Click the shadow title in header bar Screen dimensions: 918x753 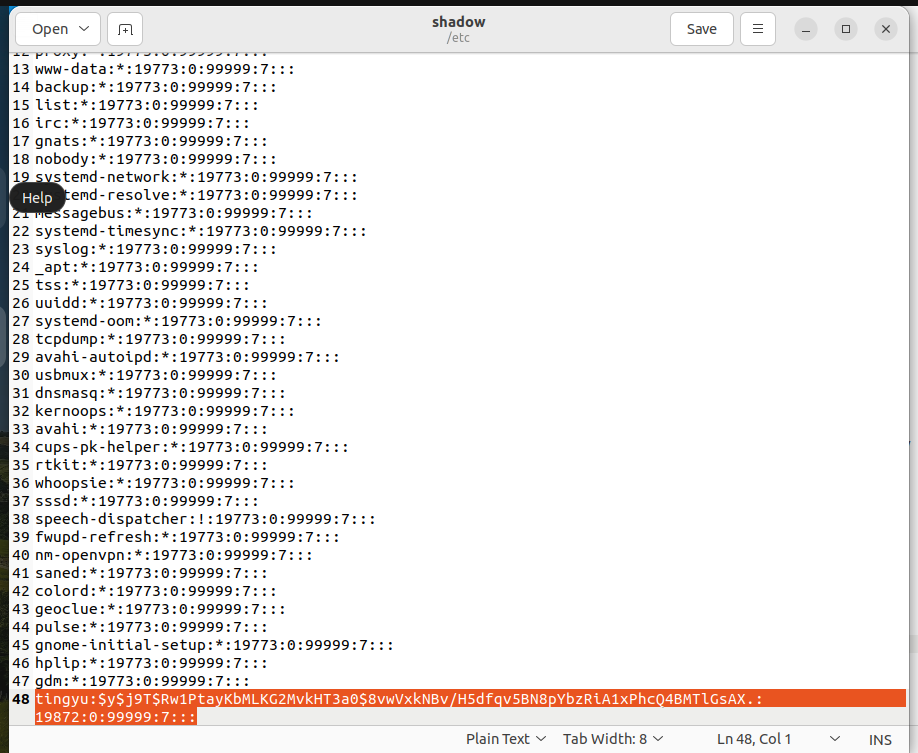[x=457, y=22]
